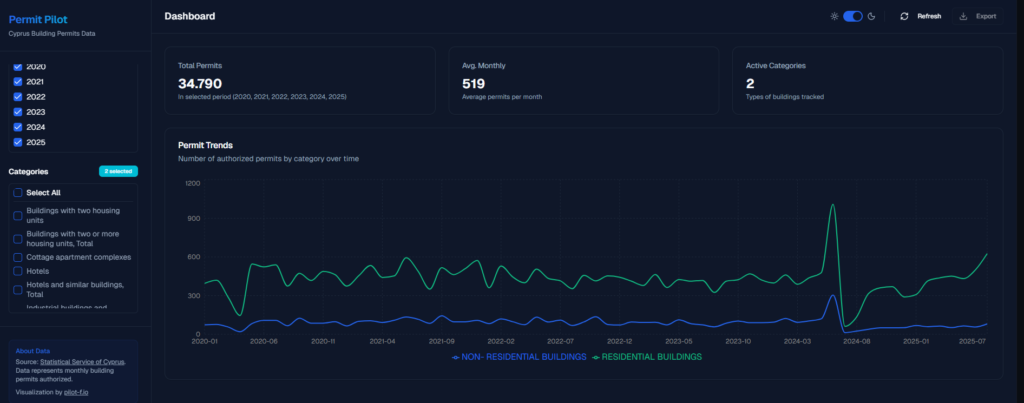Disable the 2024 year filter
The height and width of the screenshot is (403, 1024).
click(17, 127)
